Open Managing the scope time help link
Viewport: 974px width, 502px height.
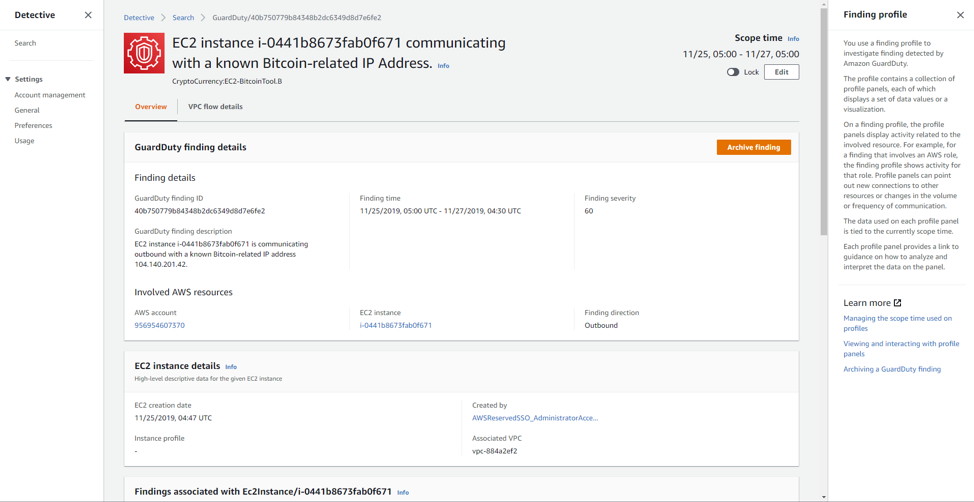point(897,323)
